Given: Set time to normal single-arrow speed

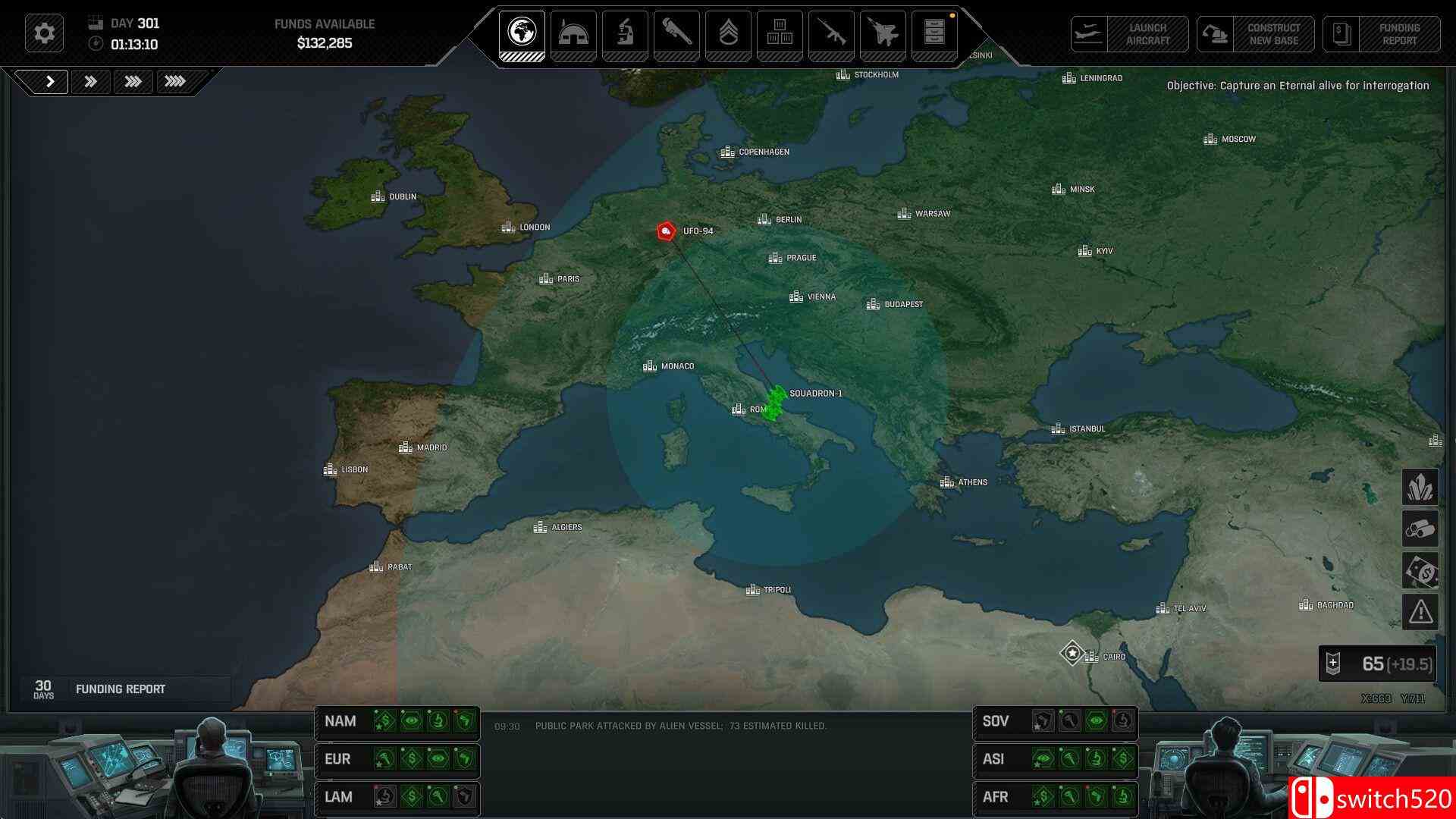Looking at the screenshot, I should click(50, 81).
